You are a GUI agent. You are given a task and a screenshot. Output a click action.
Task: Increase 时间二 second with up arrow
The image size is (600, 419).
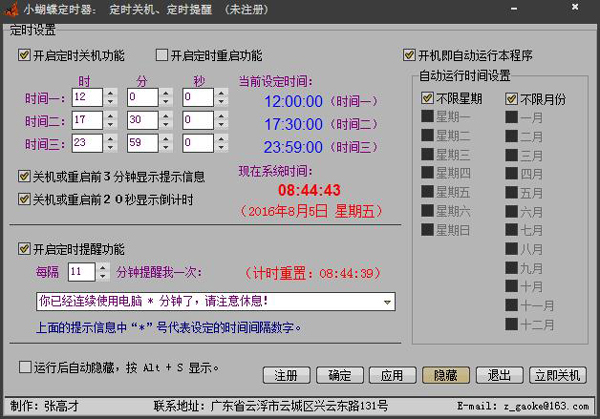221,116
